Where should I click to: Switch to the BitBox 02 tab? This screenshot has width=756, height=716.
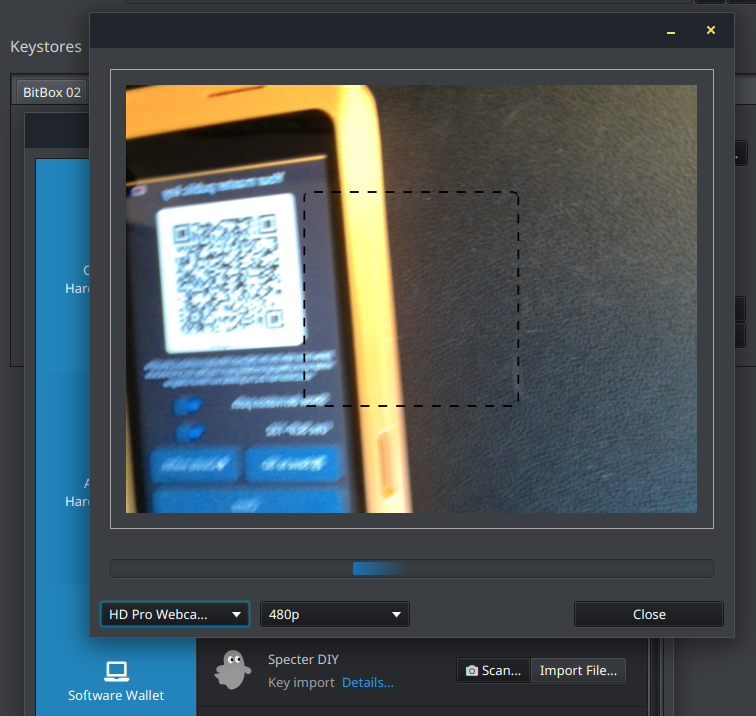tap(52, 92)
